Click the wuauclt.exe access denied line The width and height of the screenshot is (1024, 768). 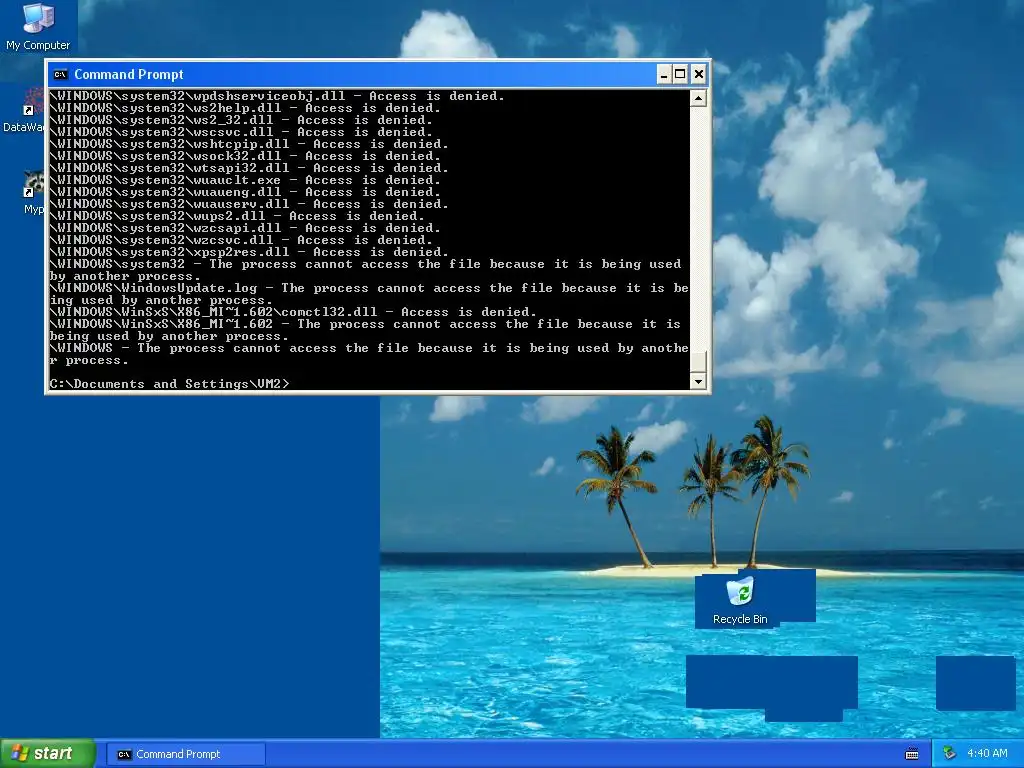click(x=245, y=180)
